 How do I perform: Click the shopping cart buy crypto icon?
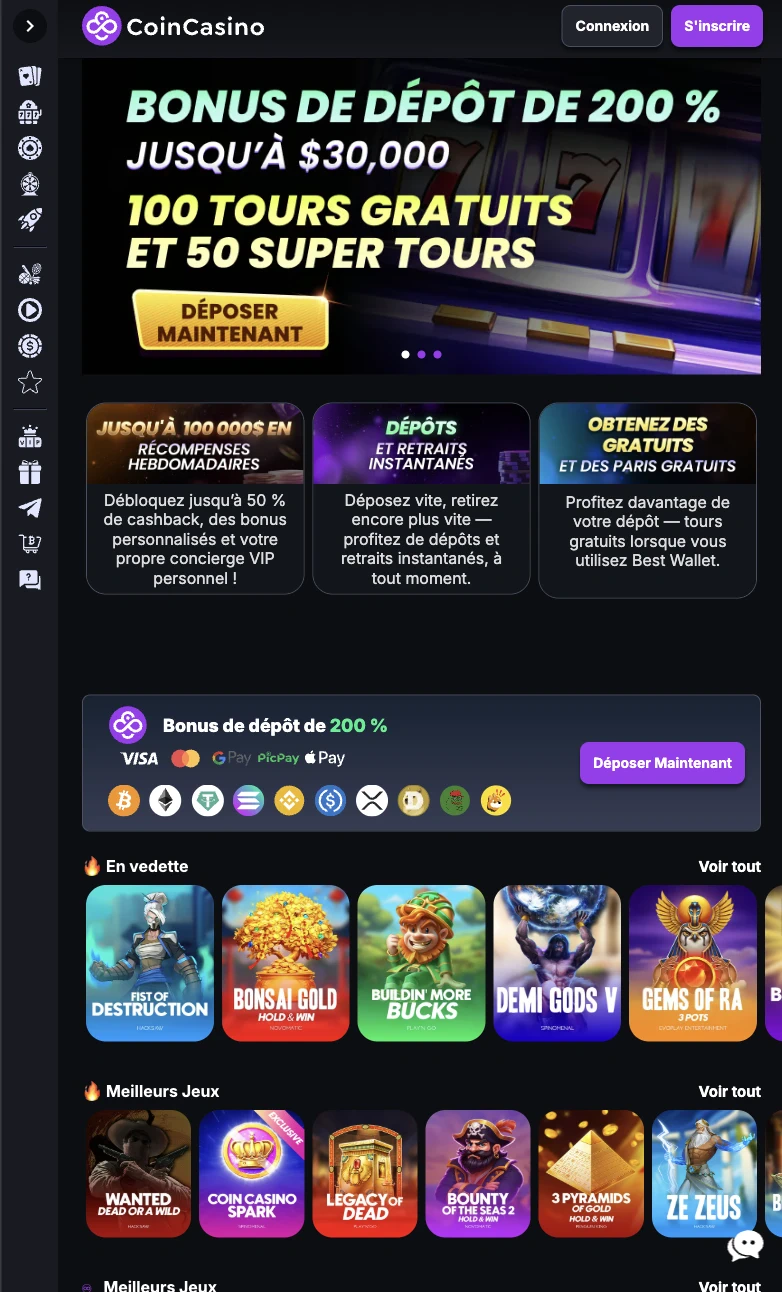pyautogui.click(x=30, y=543)
